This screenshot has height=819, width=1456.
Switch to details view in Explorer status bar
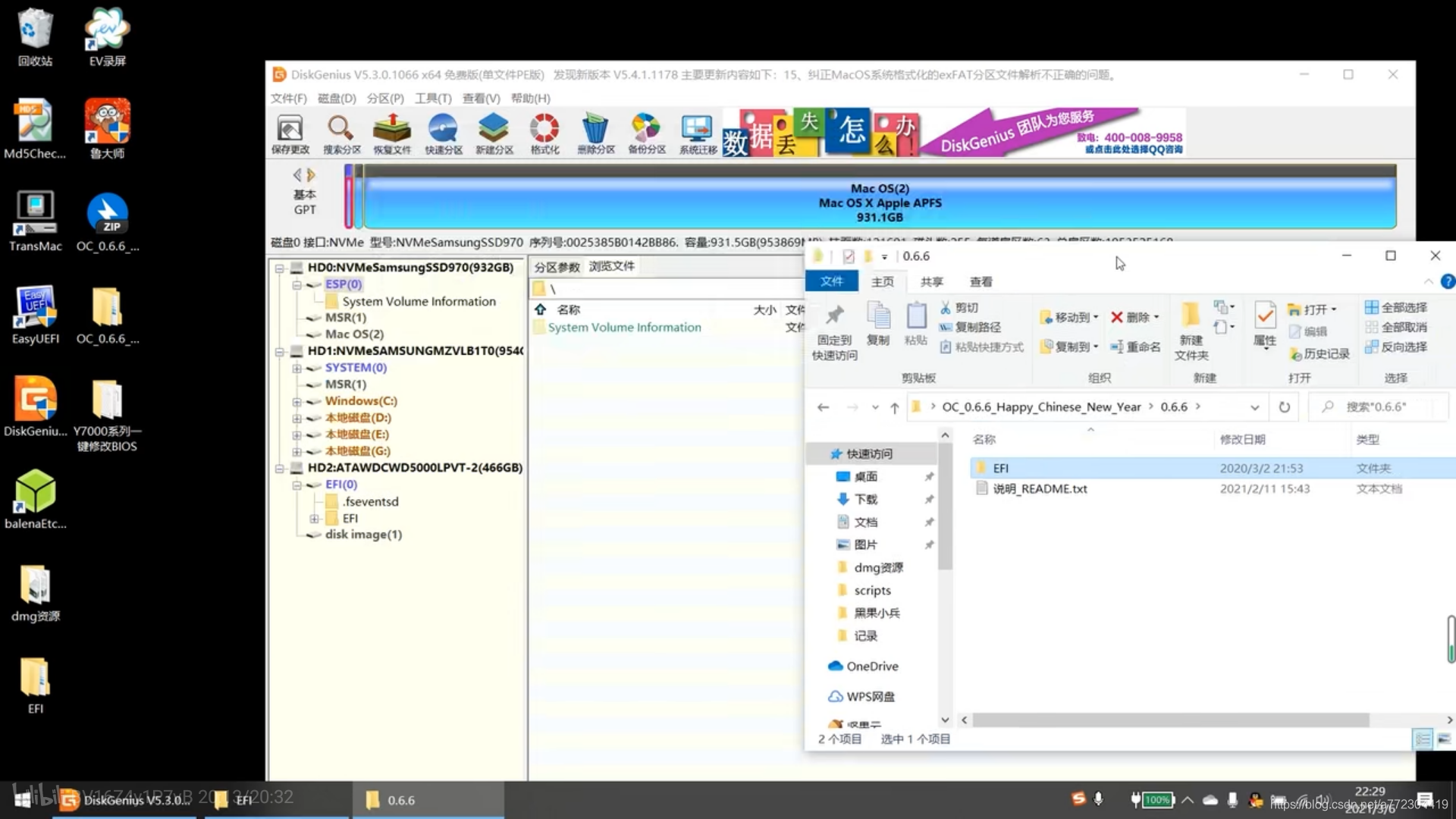(1423, 739)
